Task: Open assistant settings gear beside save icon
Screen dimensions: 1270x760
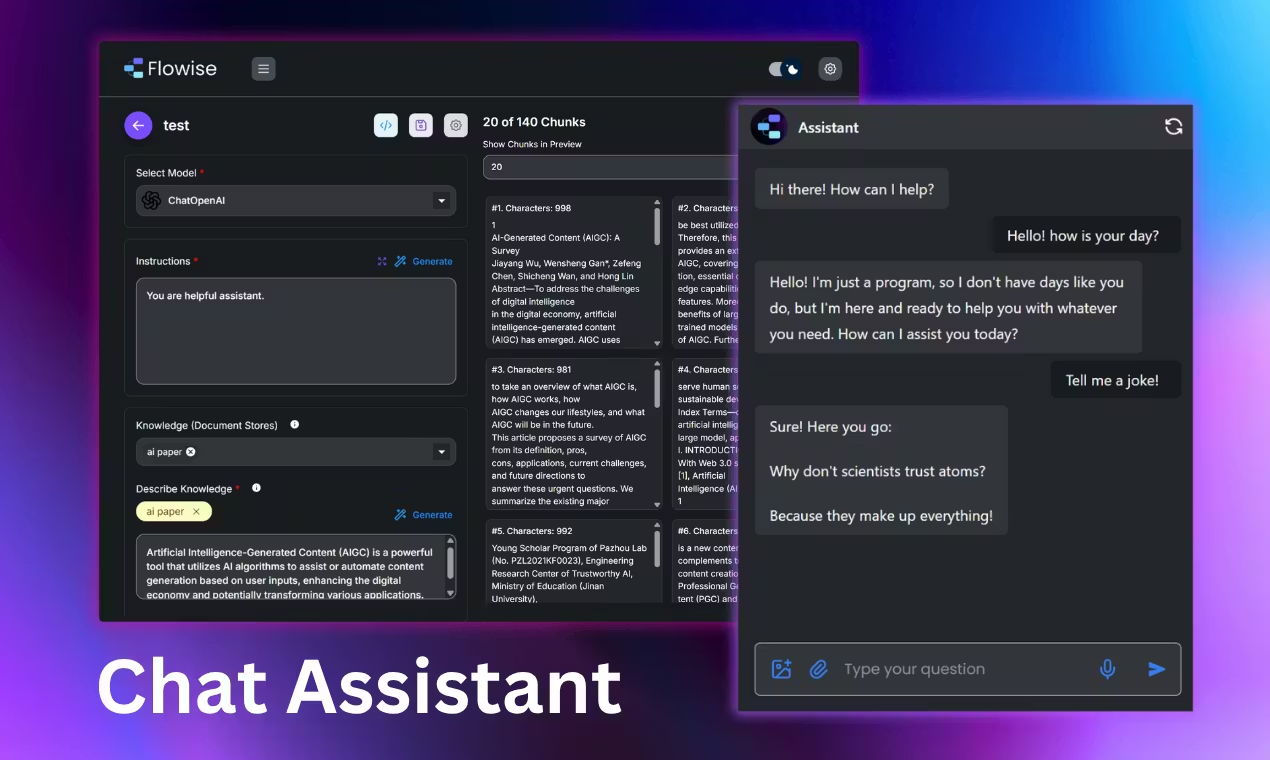Action: point(456,125)
